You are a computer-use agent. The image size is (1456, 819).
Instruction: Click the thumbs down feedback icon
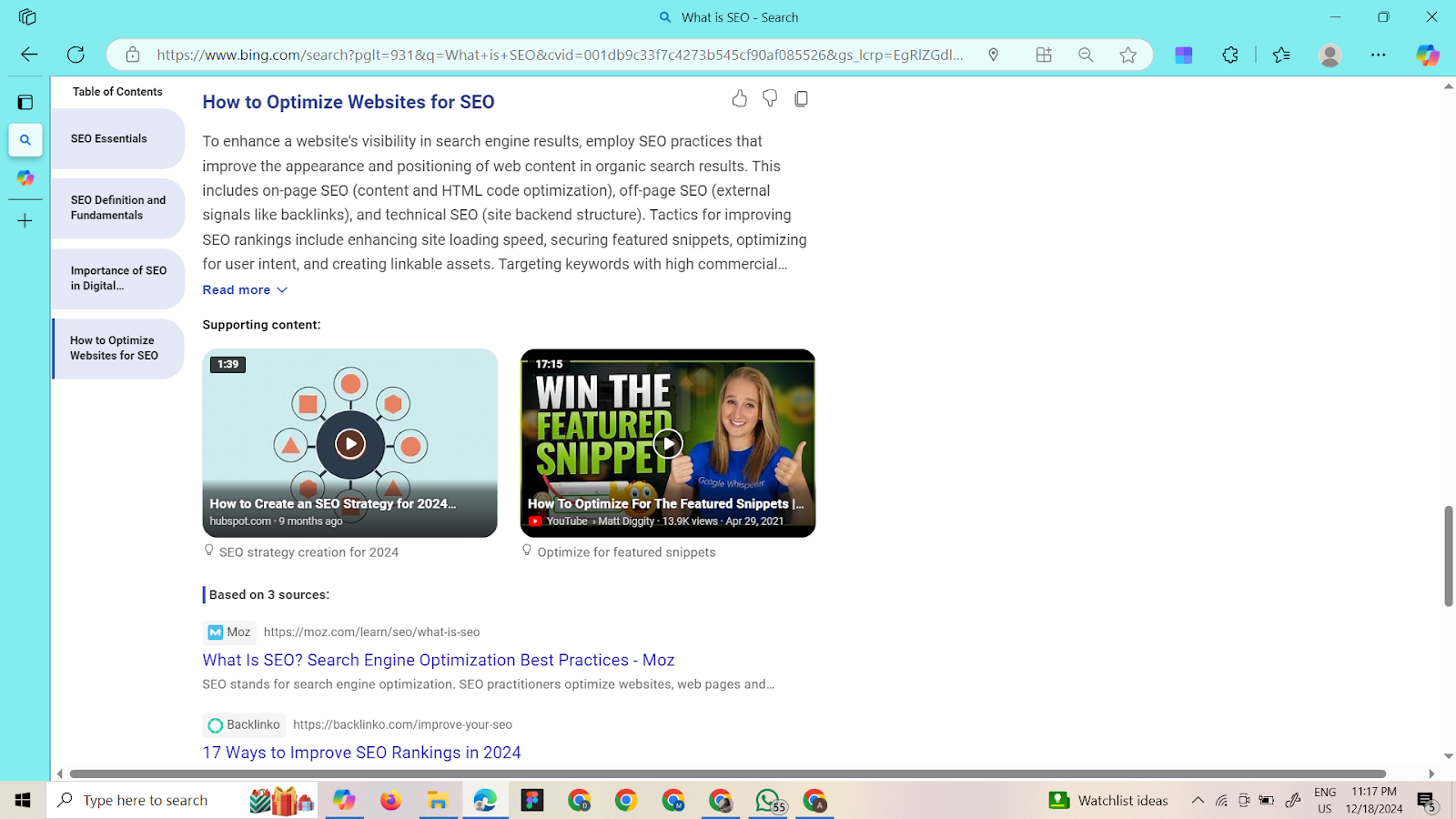(770, 98)
